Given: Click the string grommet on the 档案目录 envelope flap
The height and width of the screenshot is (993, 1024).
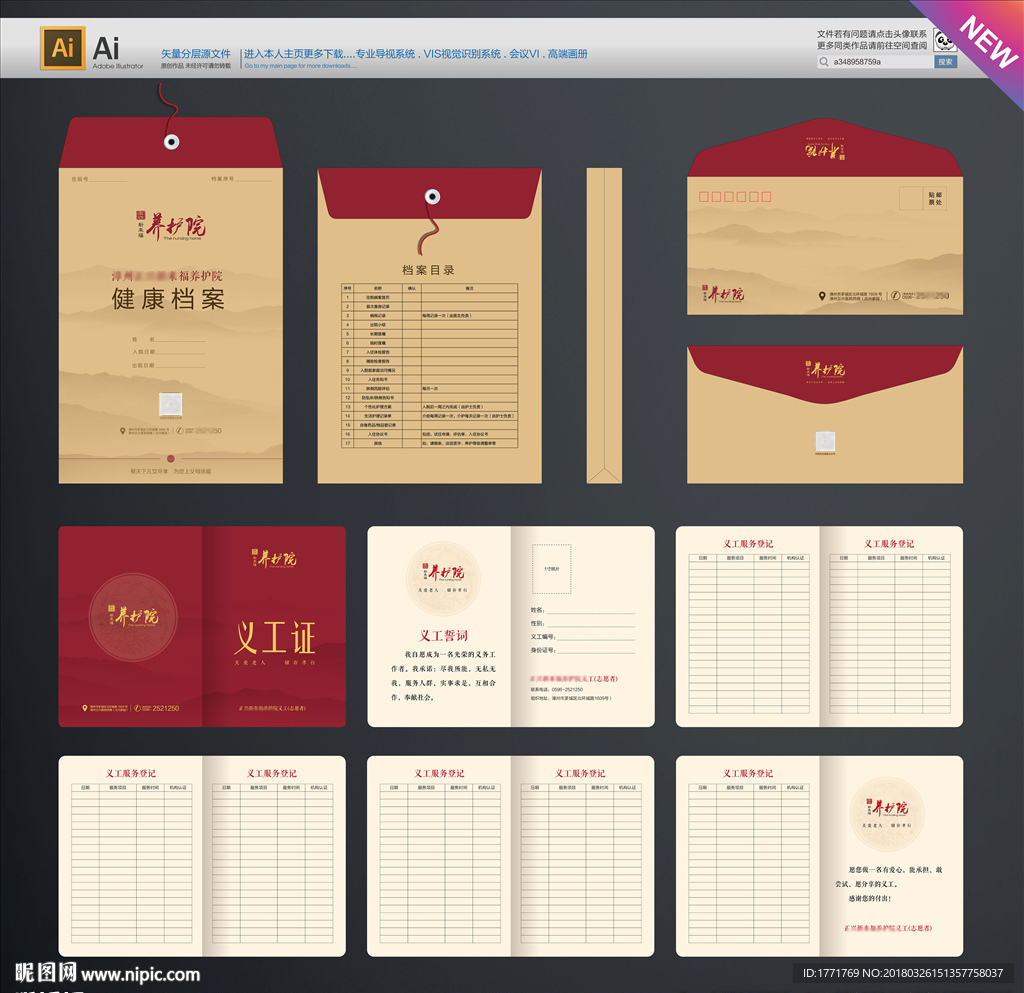Looking at the screenshot, I should pos(432,197).
